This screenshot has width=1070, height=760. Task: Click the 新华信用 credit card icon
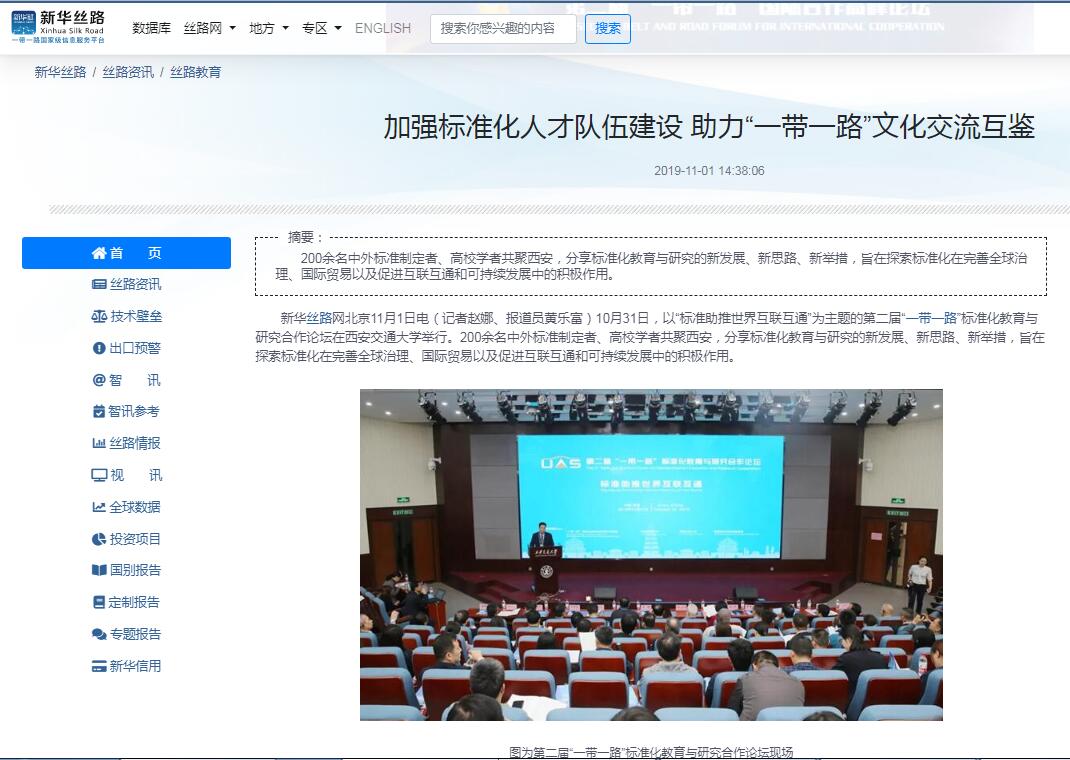point(99,666)
